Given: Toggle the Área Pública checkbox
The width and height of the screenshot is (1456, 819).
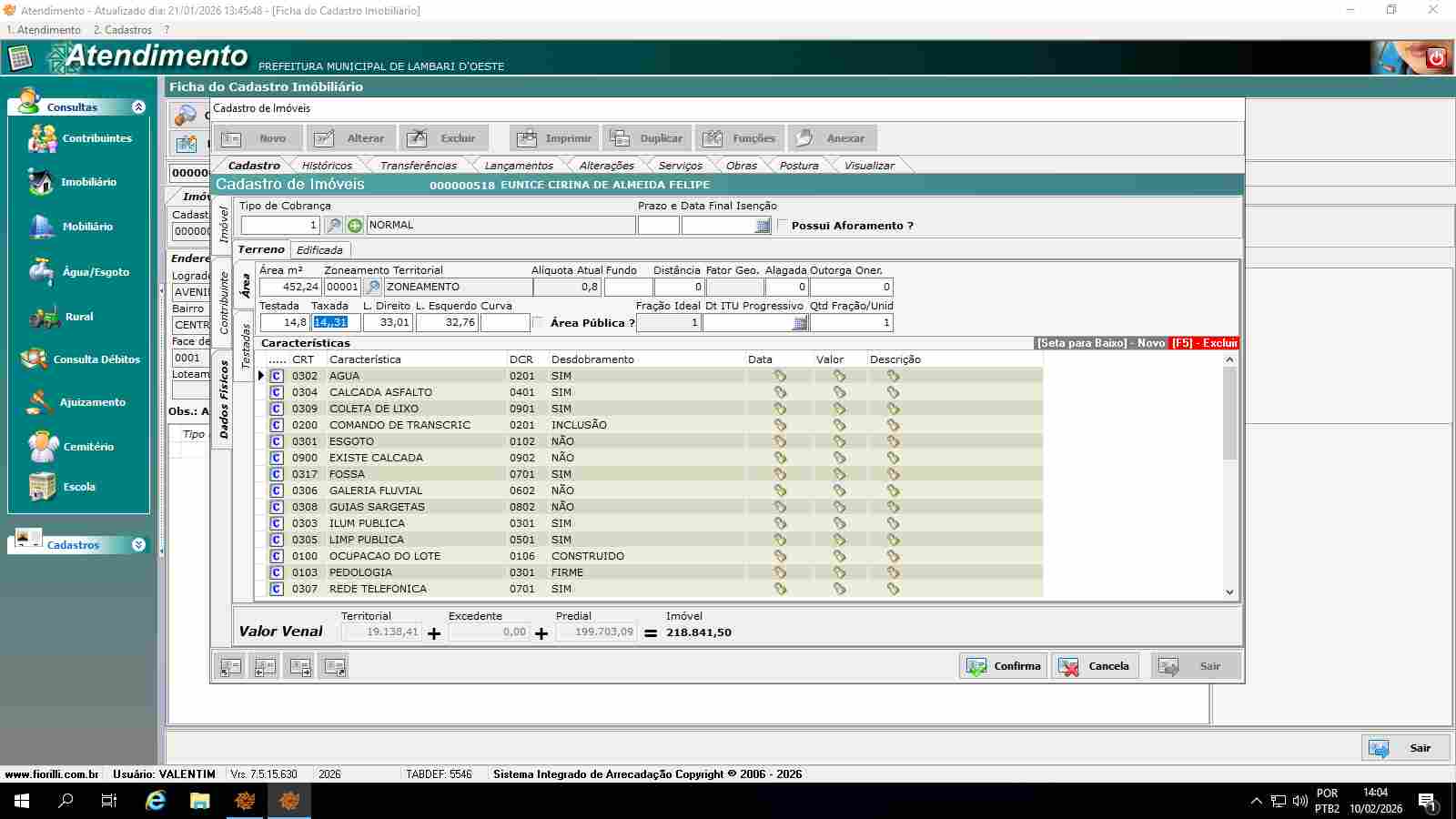Looking at the screenshot, I should tap(539, 322).
